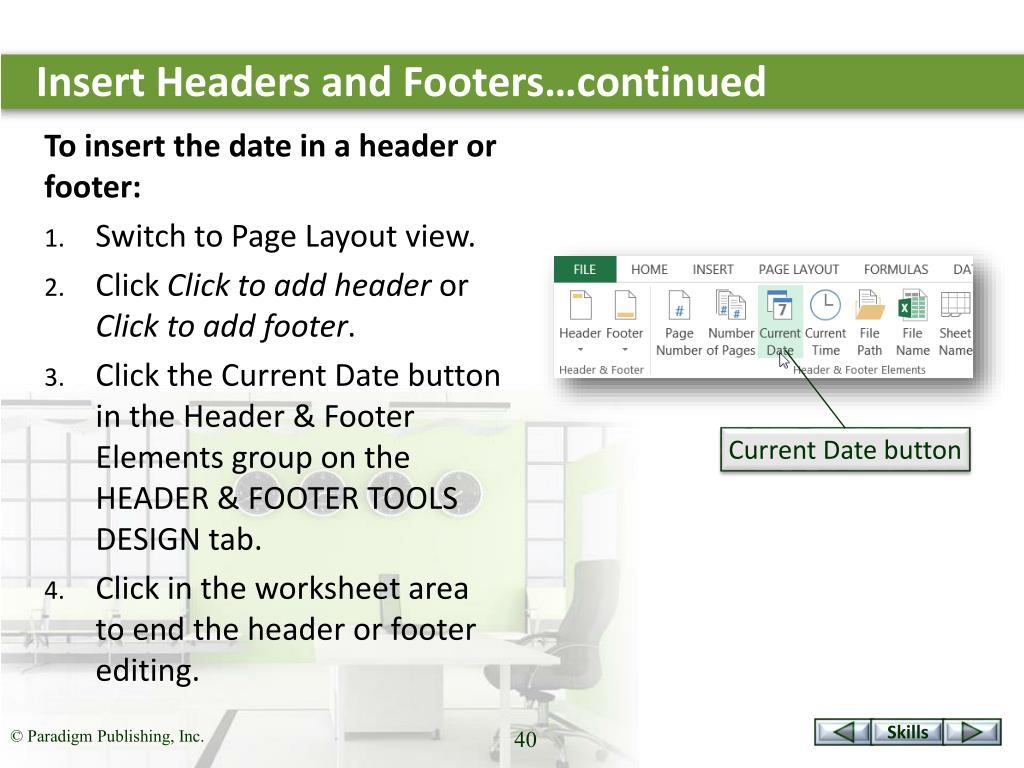Insert Number of Pages element
The height and width of the screenshot is (768, 1024).
(x=731, y=323)
